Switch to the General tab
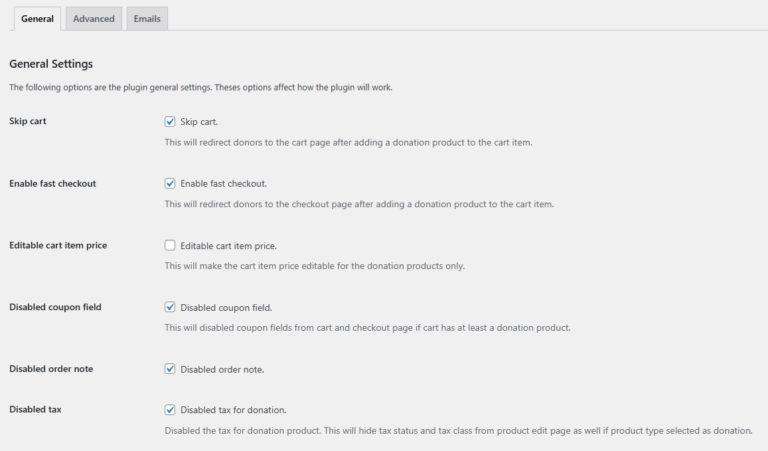The width and height of the screenshot is (768, 451). click(x=37, y=19)
